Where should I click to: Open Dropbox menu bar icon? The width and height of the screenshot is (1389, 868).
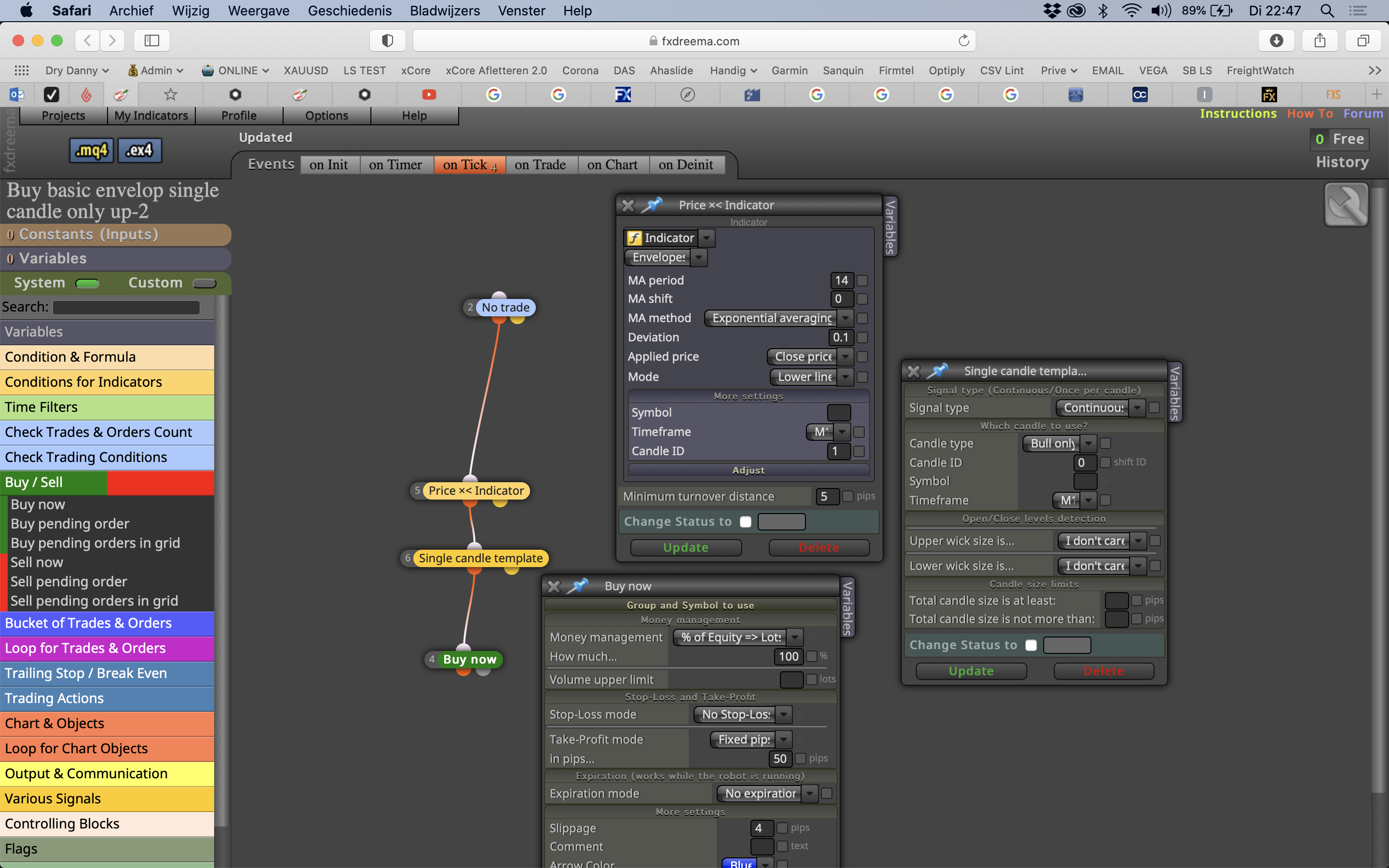click(1051, 10)
